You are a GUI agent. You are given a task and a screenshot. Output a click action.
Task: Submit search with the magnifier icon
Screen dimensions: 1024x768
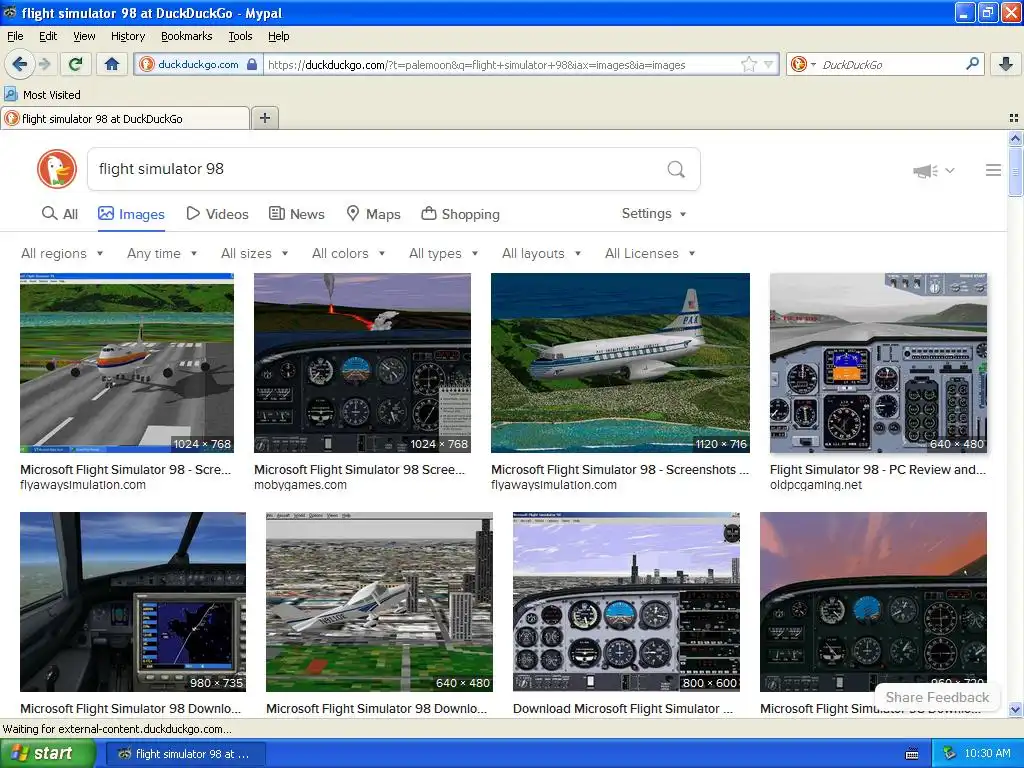click(676, 169)
